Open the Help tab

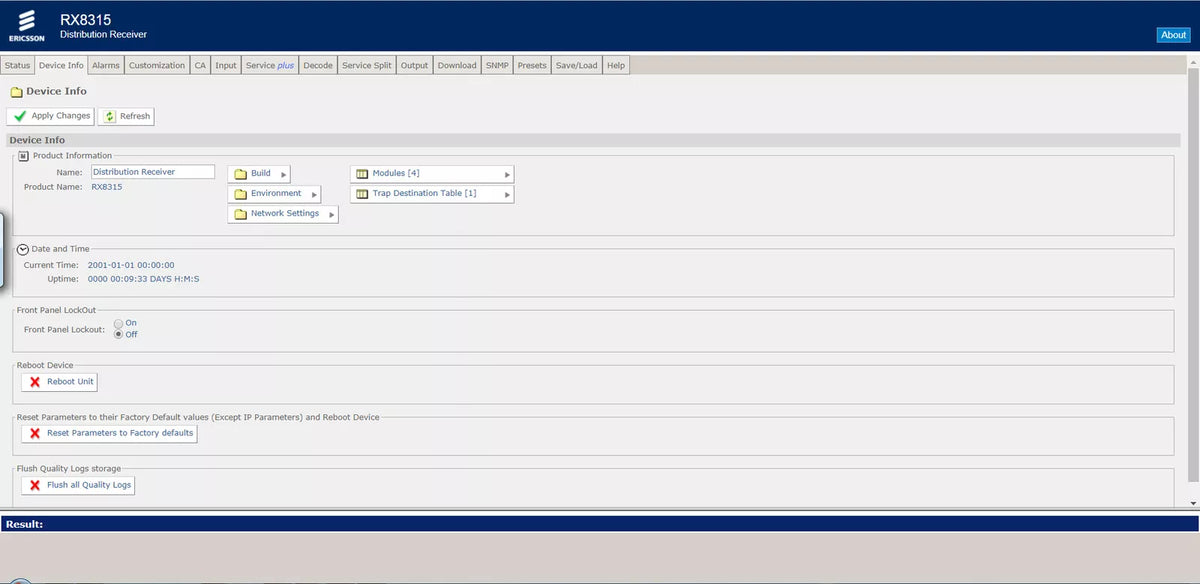pyautogui.click(x=616, y=65)
